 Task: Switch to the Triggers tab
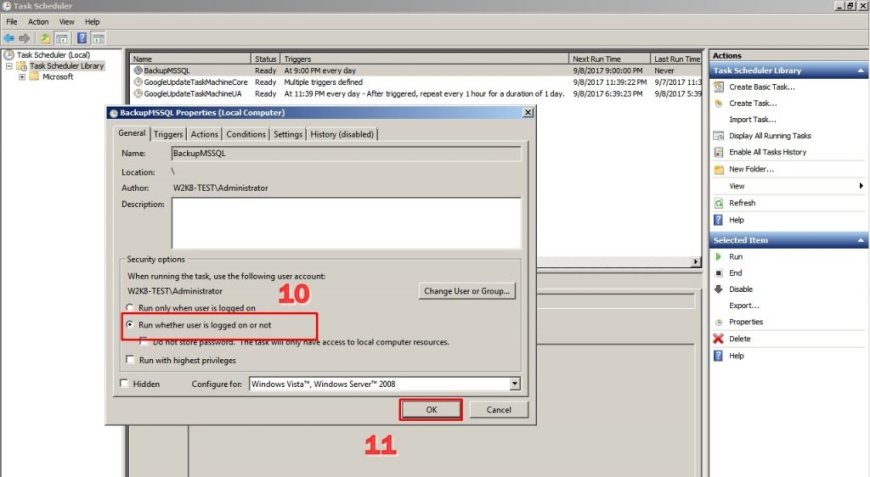(x=168, y=134)
